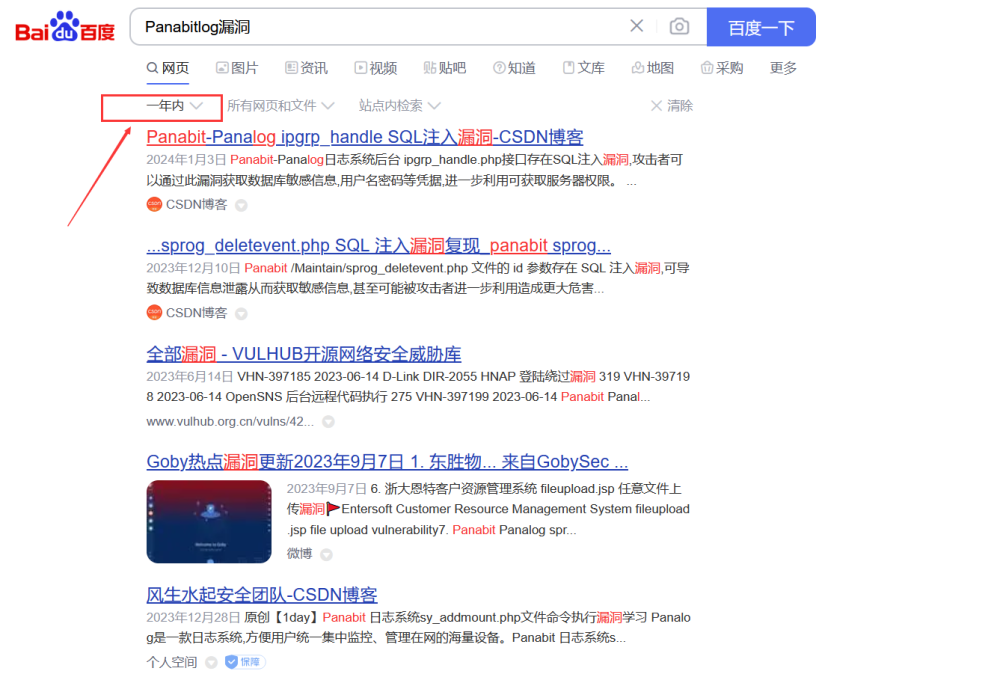Open sprog_deletevent.php SQL 注入漏洞复现 result

tap(379, 245)
